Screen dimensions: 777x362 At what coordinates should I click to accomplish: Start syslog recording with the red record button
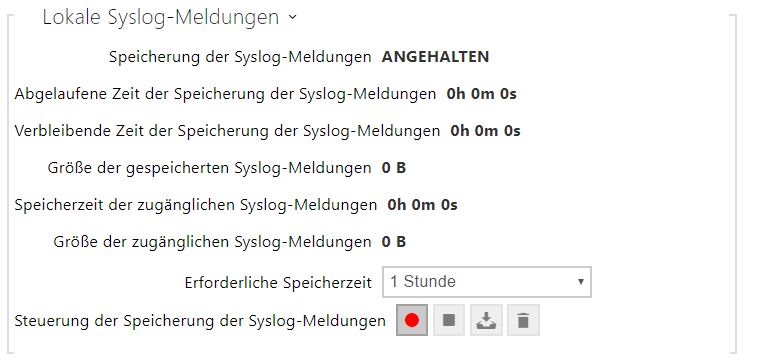pos(412,320)
